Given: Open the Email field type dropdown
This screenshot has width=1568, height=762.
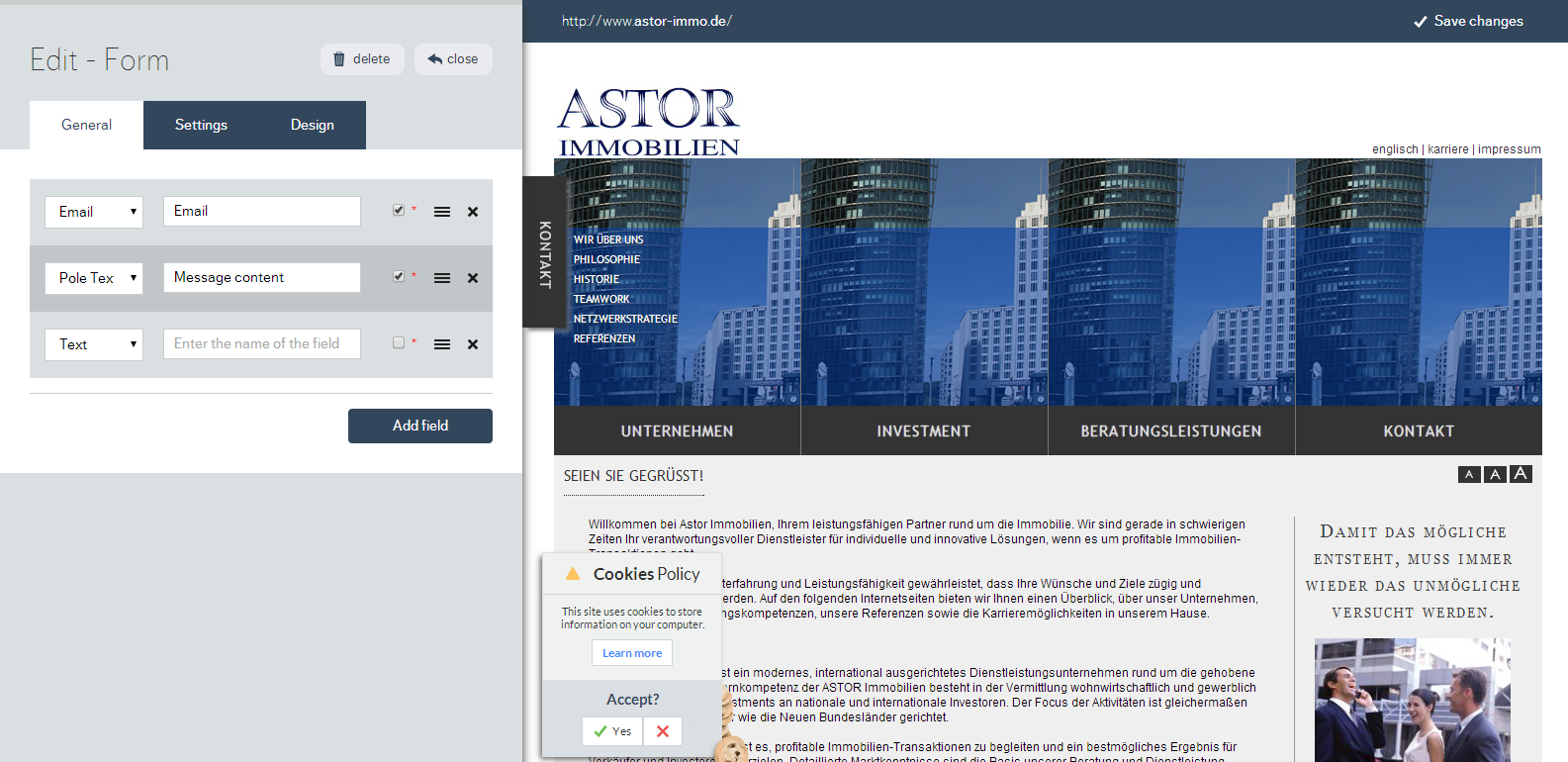Looking at the screenshot, I should 94,212.
